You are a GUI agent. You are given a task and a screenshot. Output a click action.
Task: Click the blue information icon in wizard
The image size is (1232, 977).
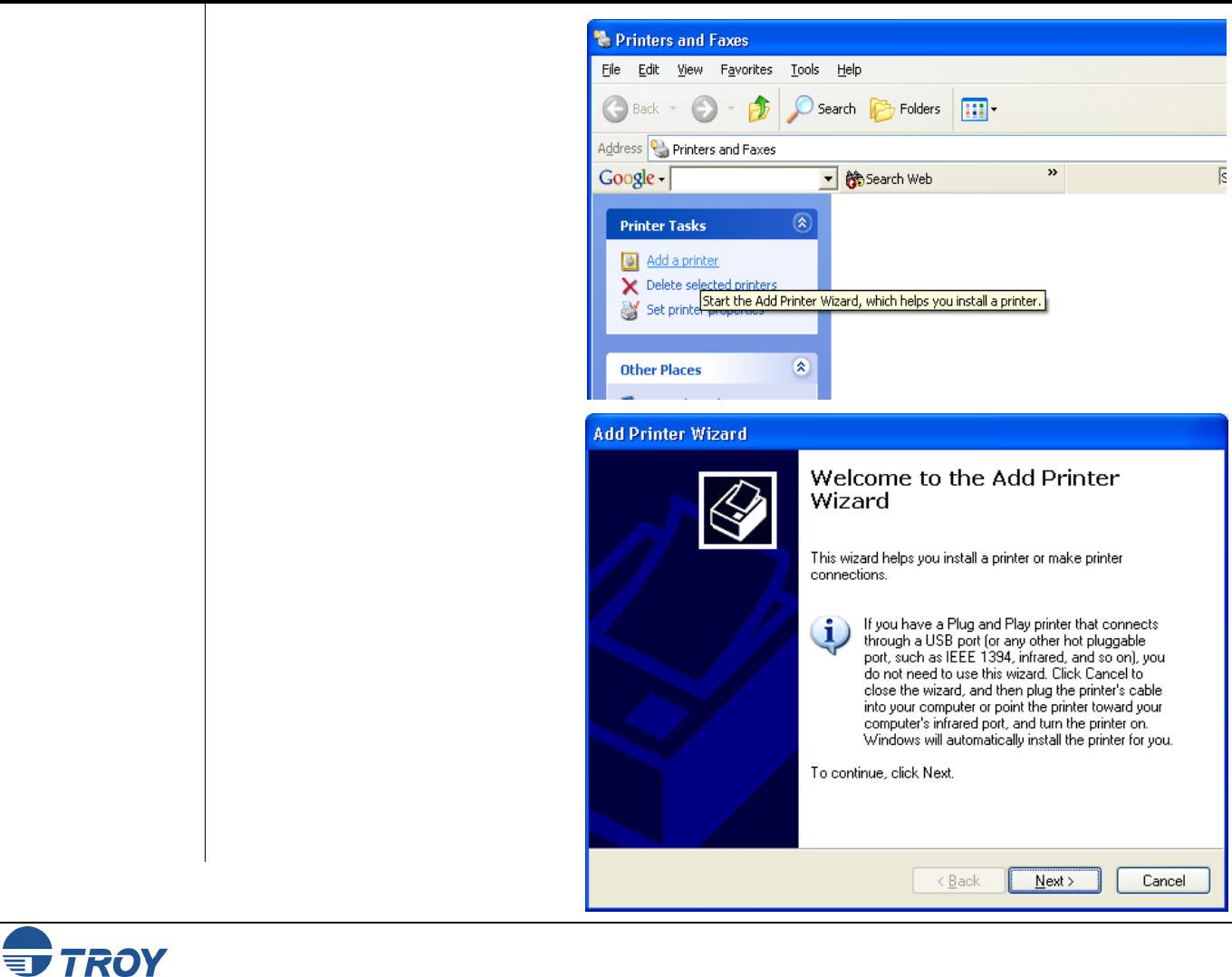(830, 634)
